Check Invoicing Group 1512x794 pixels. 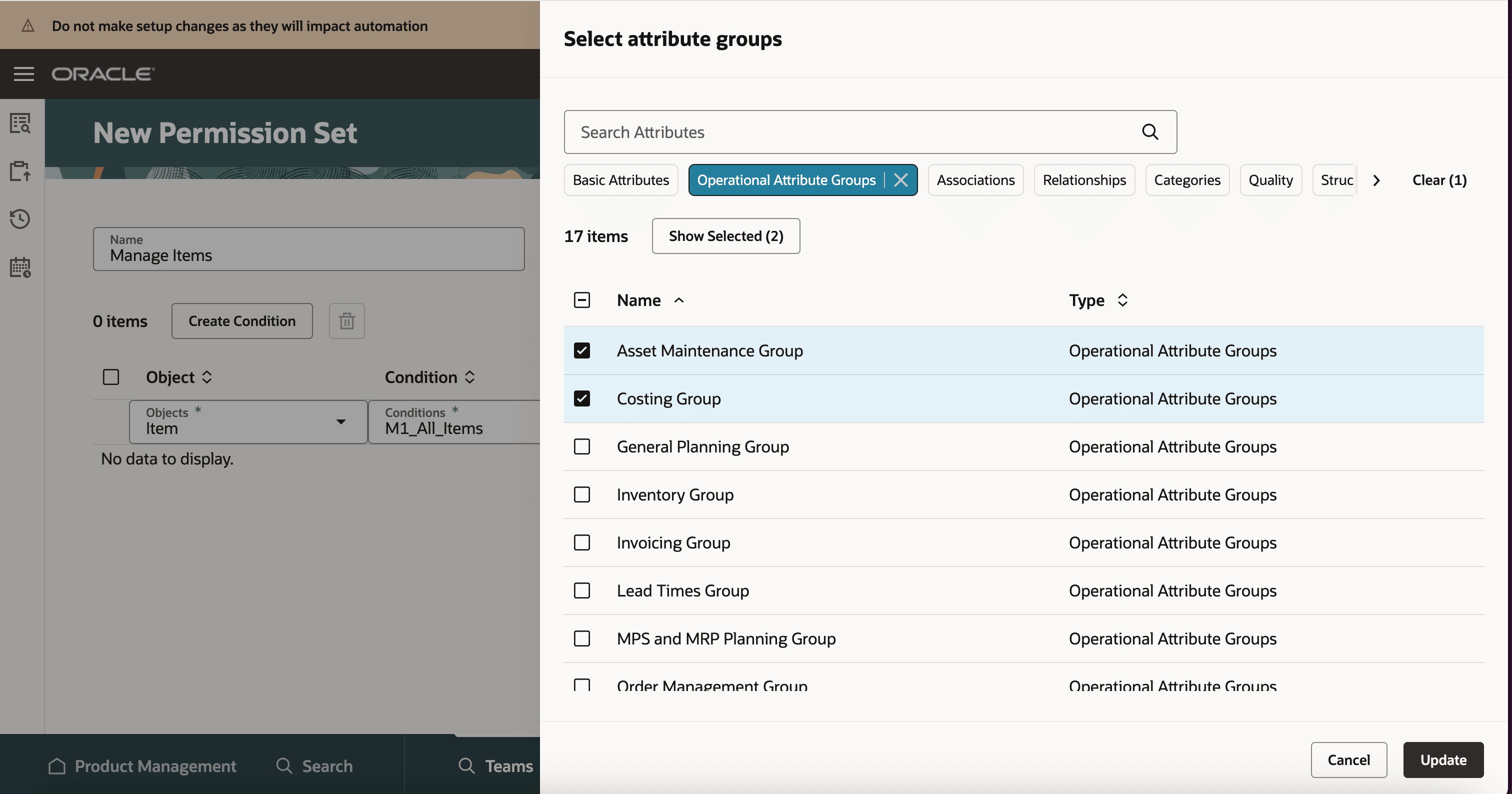581,543
